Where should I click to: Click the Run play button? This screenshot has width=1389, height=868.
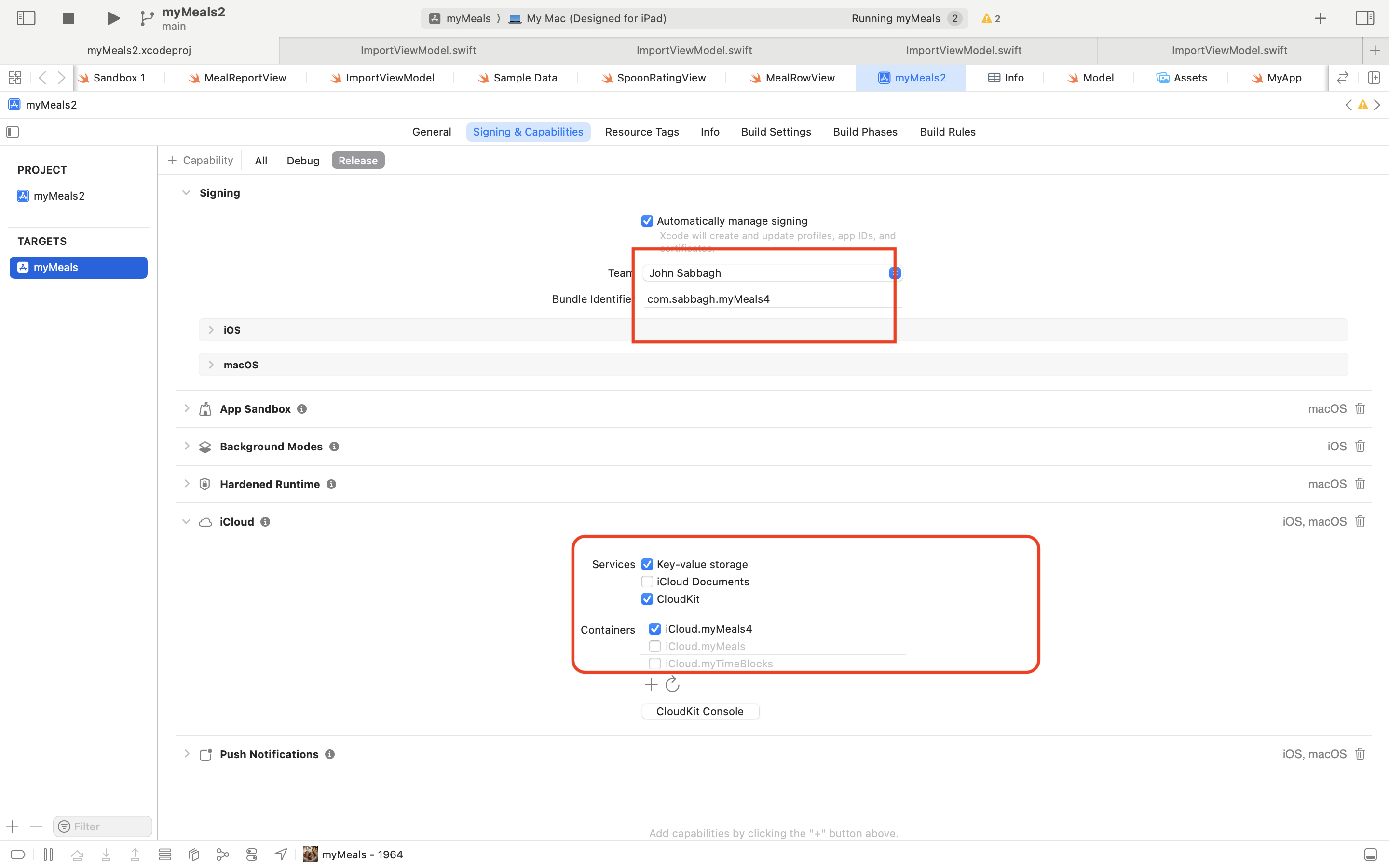[x=113, y=18]
